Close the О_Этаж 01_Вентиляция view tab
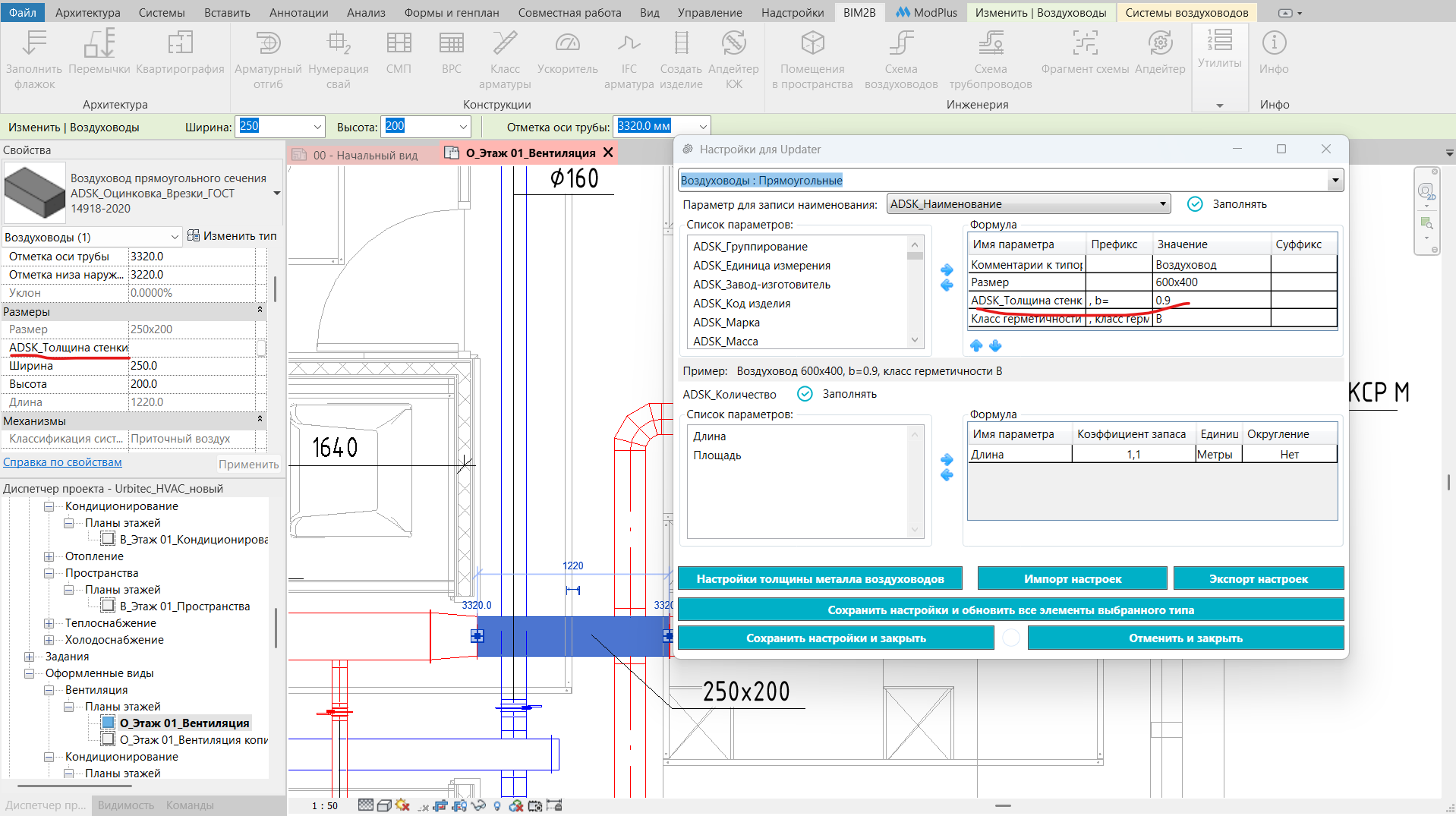The width and height of the screenshot is (1456, 816). click(x=608, y=153)
